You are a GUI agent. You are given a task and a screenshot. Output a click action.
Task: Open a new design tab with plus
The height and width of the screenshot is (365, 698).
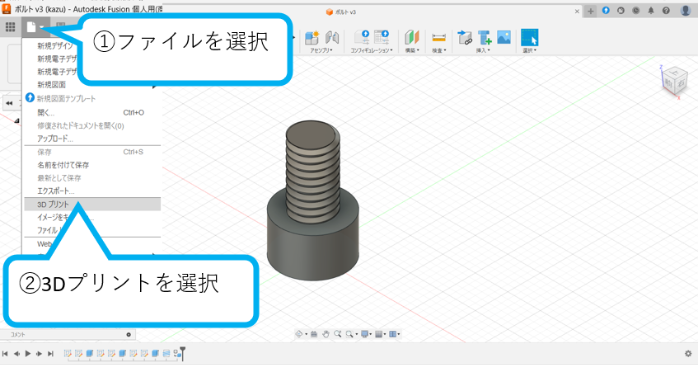[x=590, y=11]
